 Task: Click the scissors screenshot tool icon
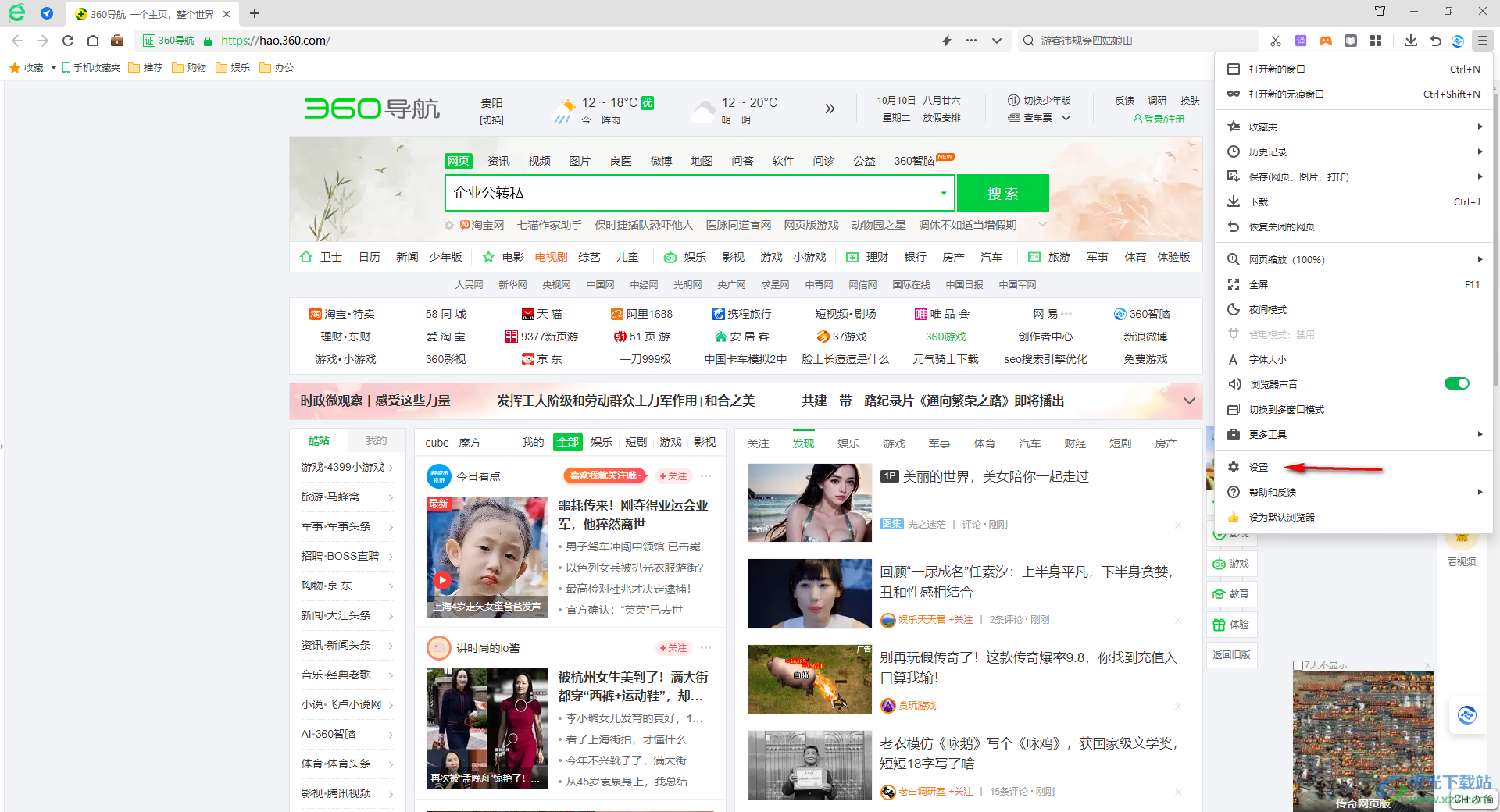[1276, 41]
